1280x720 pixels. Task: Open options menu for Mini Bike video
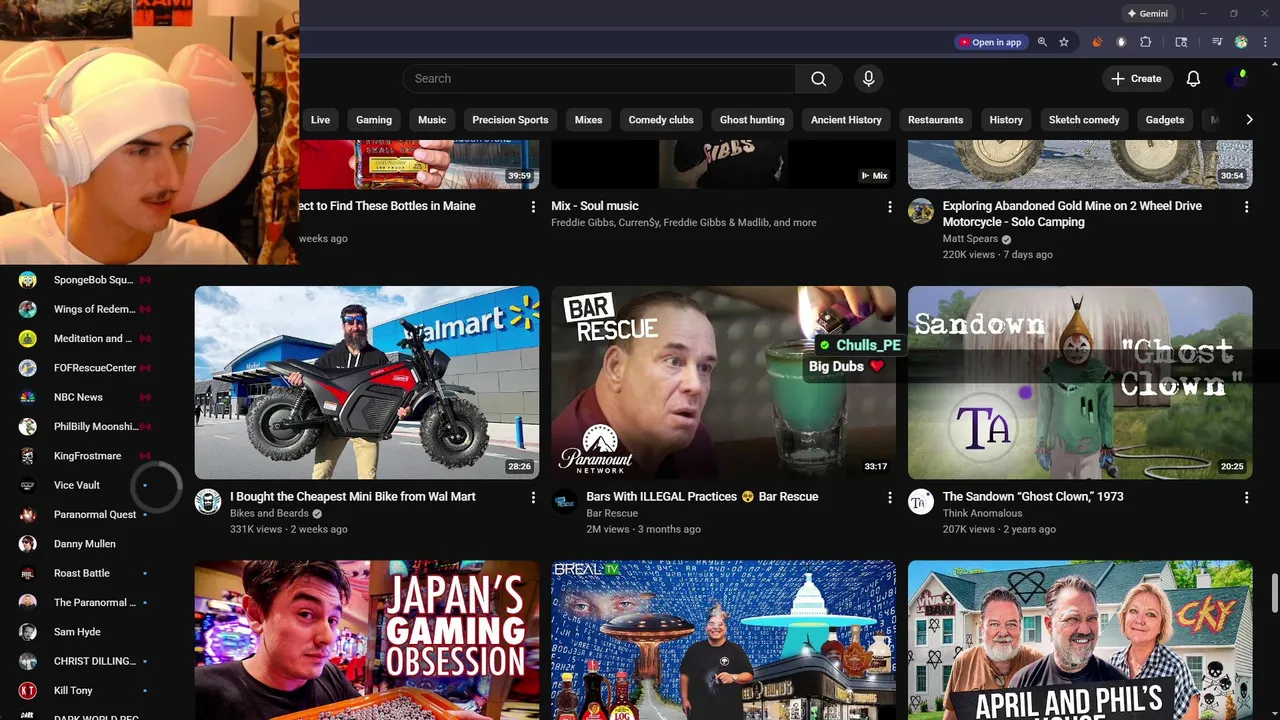(533, 497)
